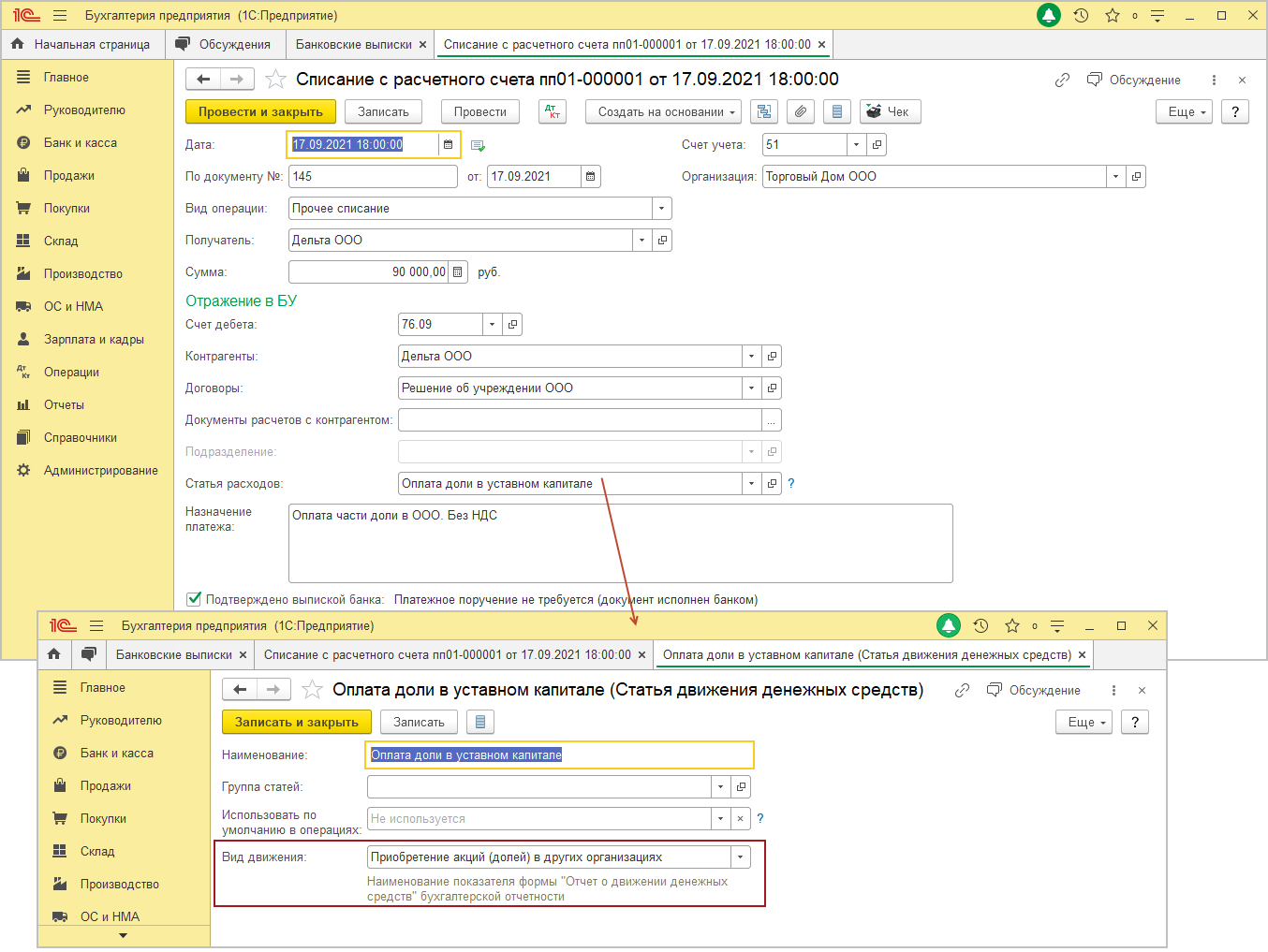Open Администрирование section in sidebar
This screenshot has width=1268, height=952.
click(100, 470)
